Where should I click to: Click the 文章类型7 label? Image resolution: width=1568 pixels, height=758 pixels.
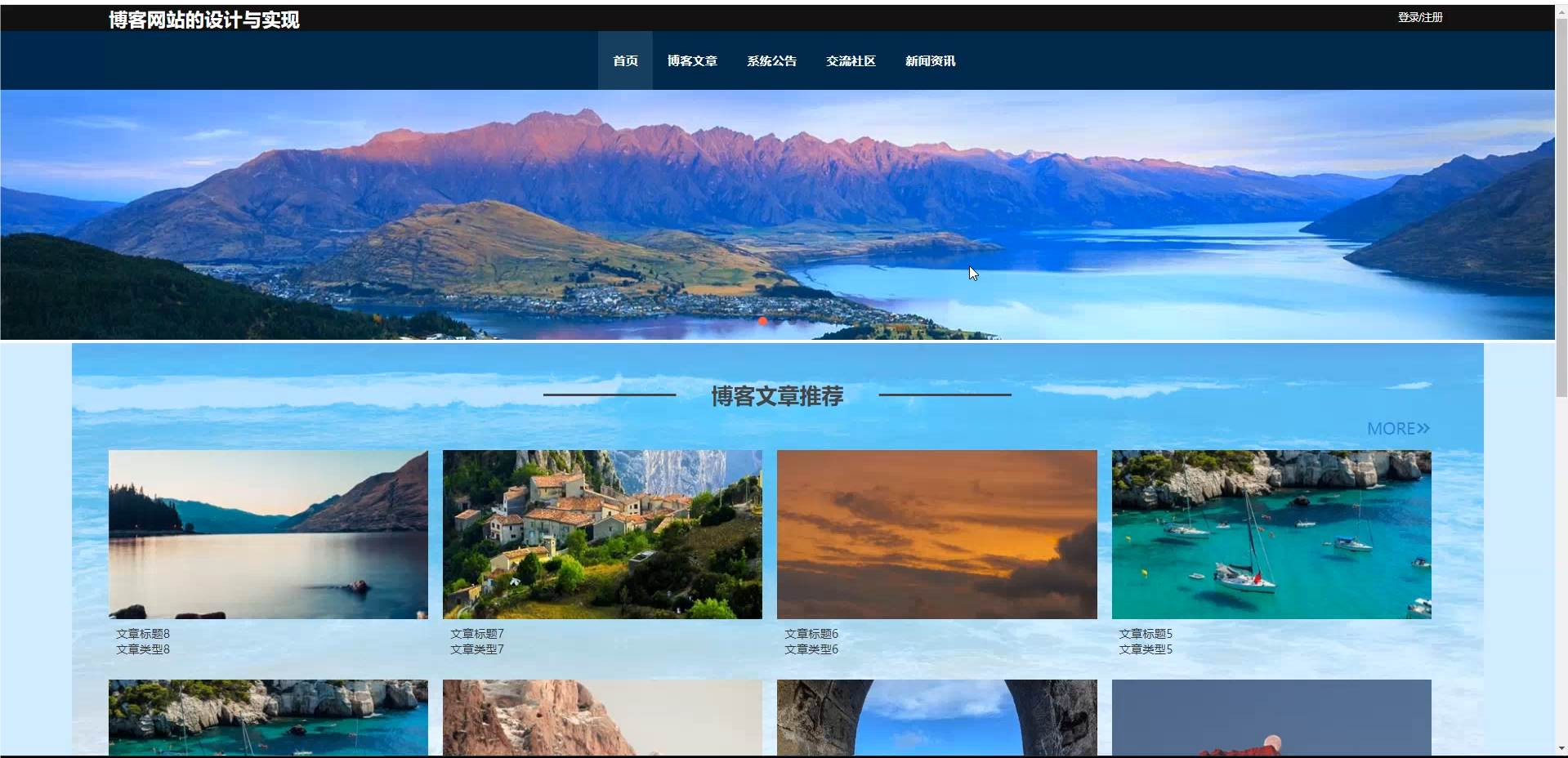(477, 649)
